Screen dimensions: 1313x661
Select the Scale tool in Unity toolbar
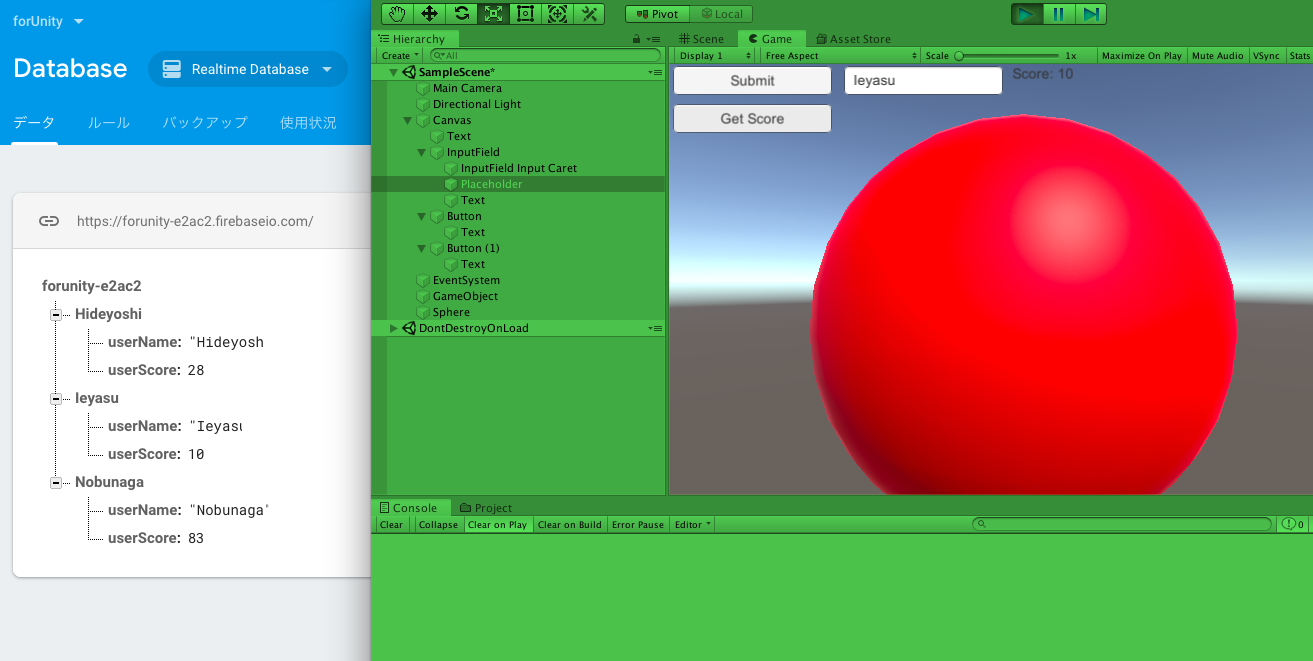point(493,13)
